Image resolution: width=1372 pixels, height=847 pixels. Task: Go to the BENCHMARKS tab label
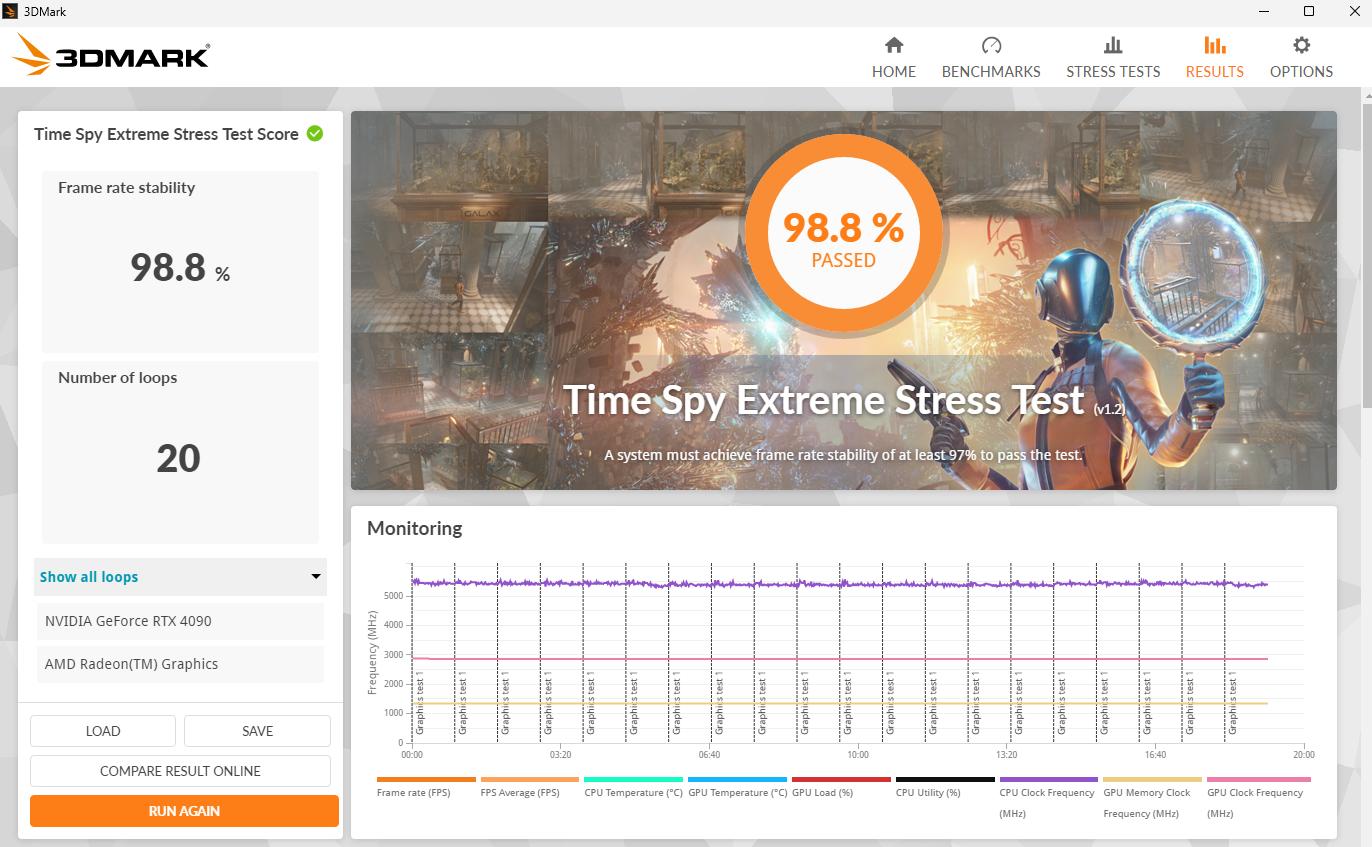[991, 72]
